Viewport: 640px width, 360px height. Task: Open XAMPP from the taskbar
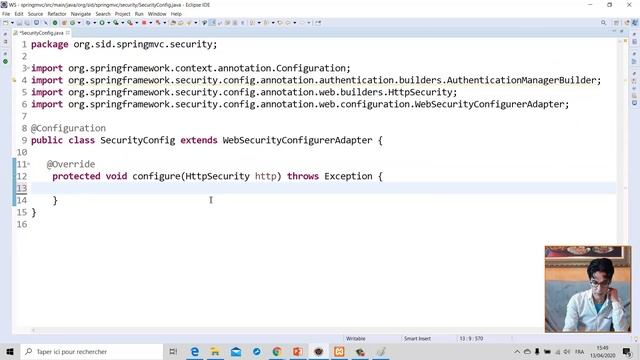pyautogui.click(x=339, y=351)
